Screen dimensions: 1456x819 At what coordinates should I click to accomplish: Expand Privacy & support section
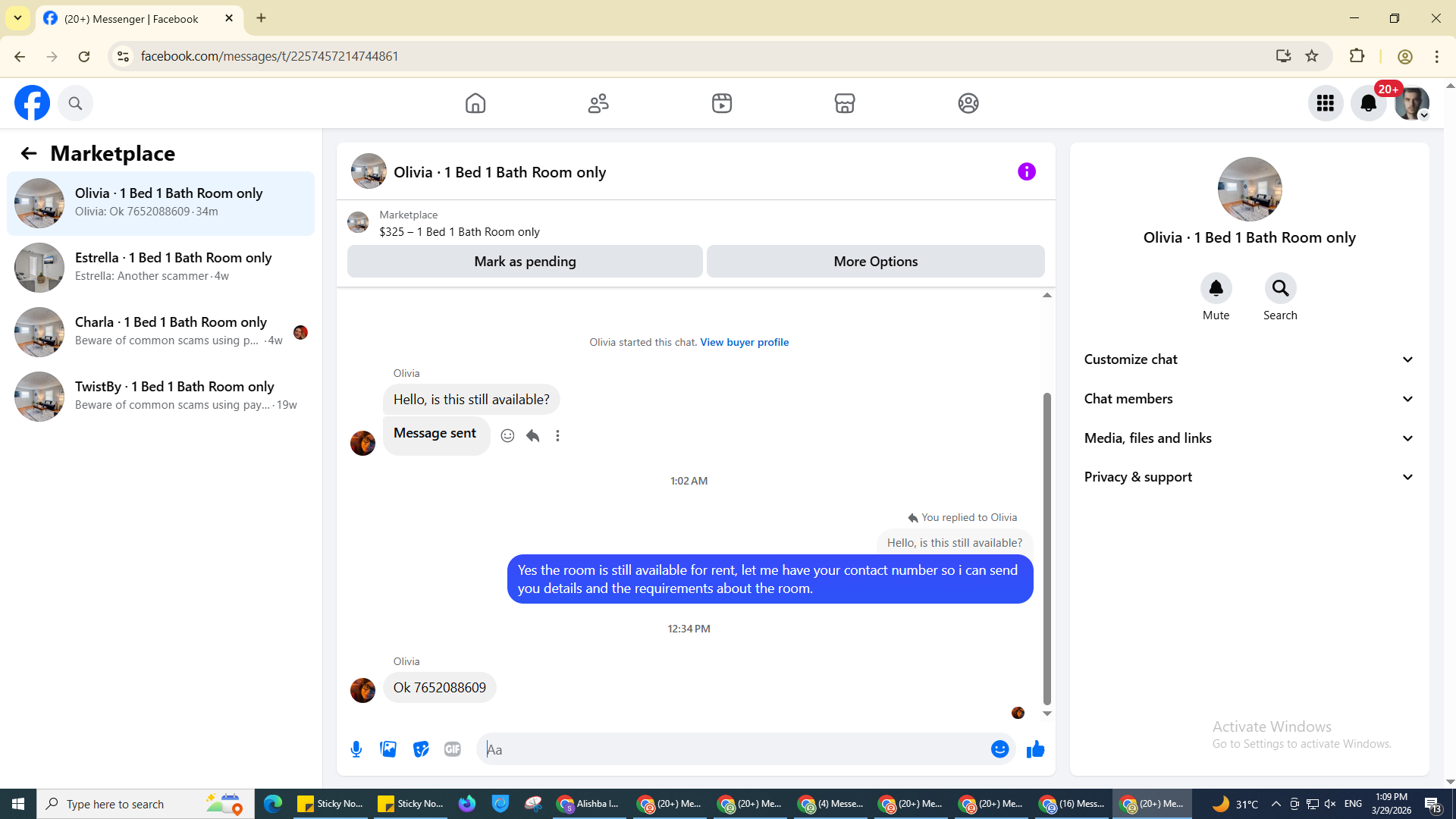[x=1250, y=477]
